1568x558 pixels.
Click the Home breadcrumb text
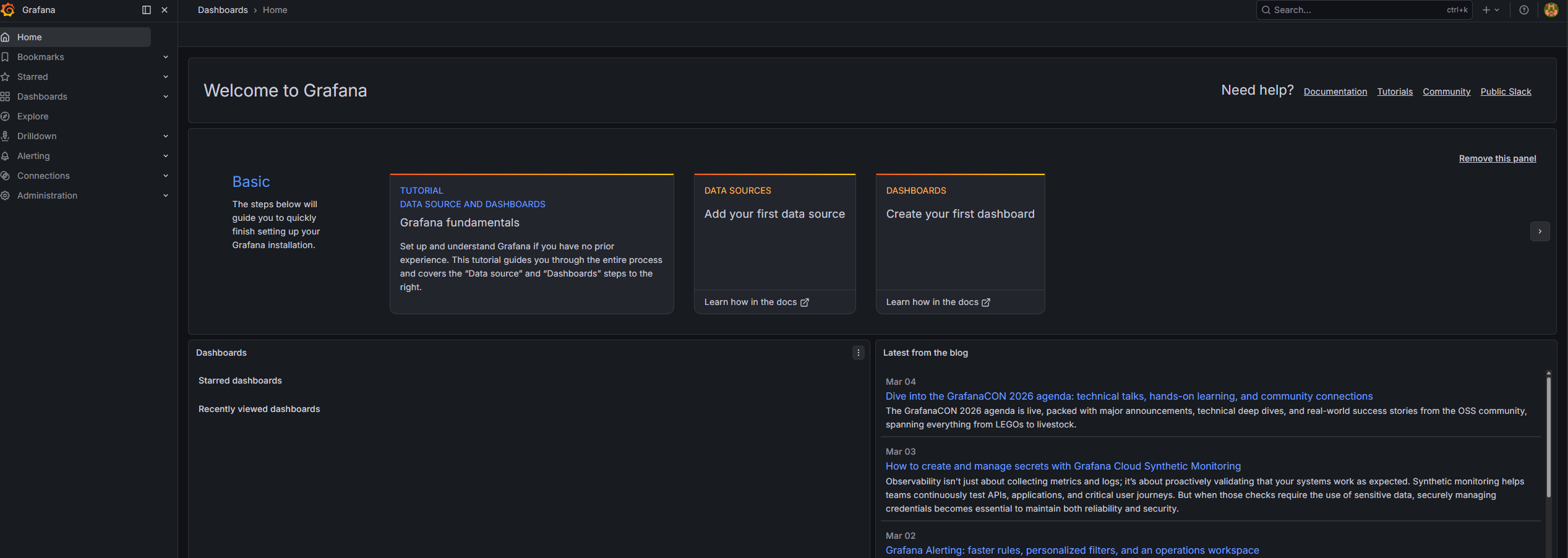click(x=275, y=10)
